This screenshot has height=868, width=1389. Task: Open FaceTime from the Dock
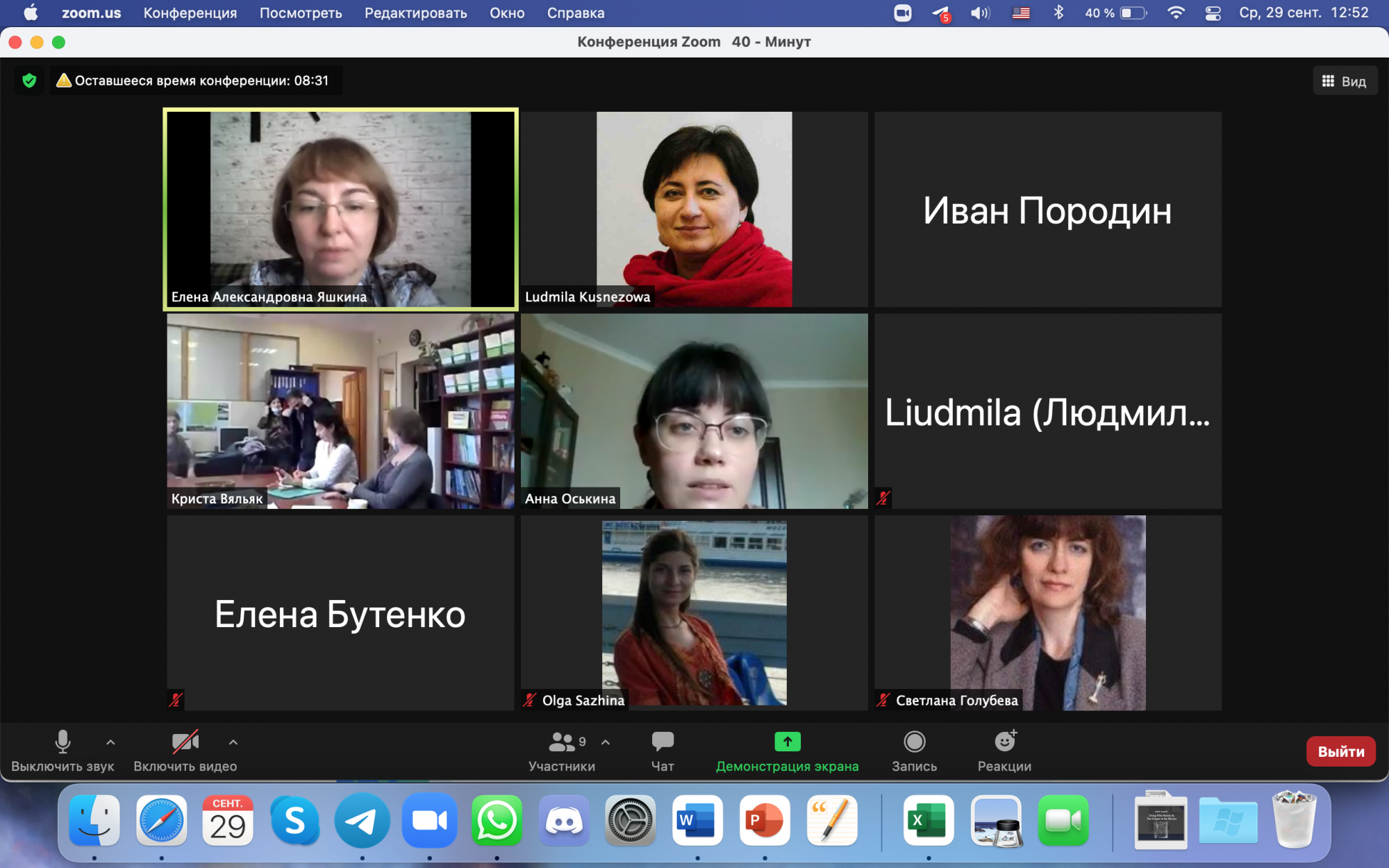click(1063, 821)
